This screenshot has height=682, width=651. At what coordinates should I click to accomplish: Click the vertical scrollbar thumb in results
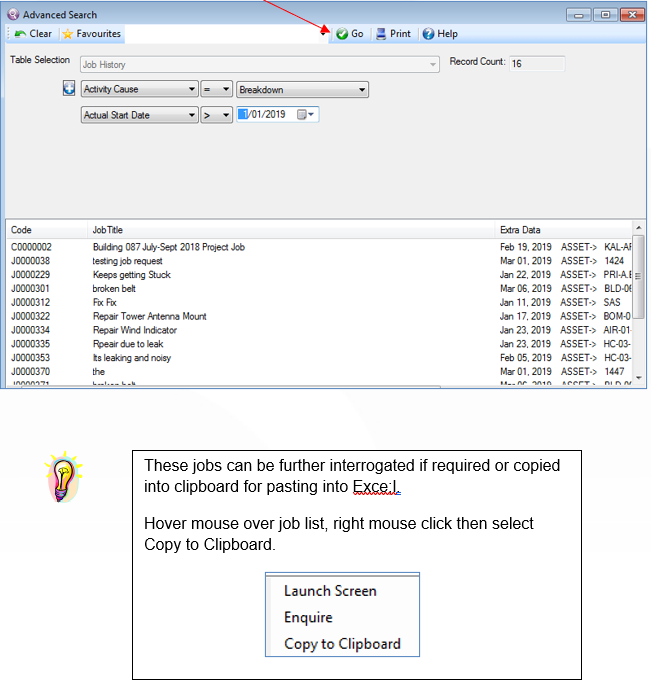[638, 277]
